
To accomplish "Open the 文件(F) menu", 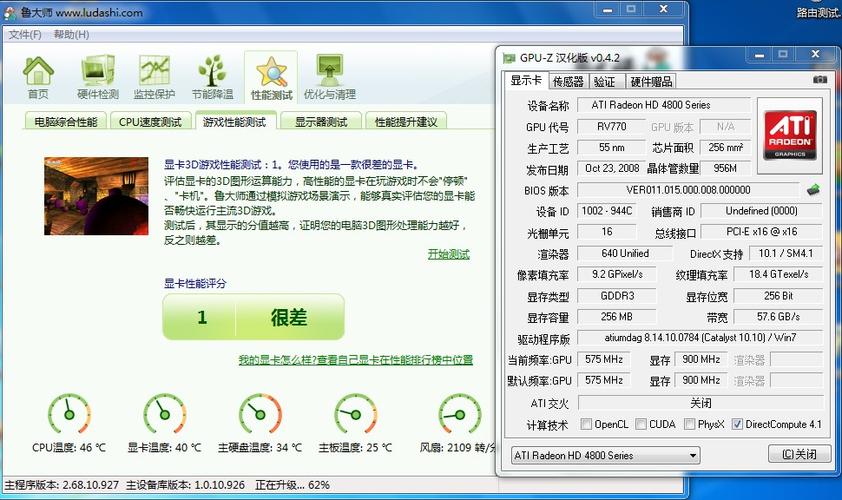I will tap(25, 34).
